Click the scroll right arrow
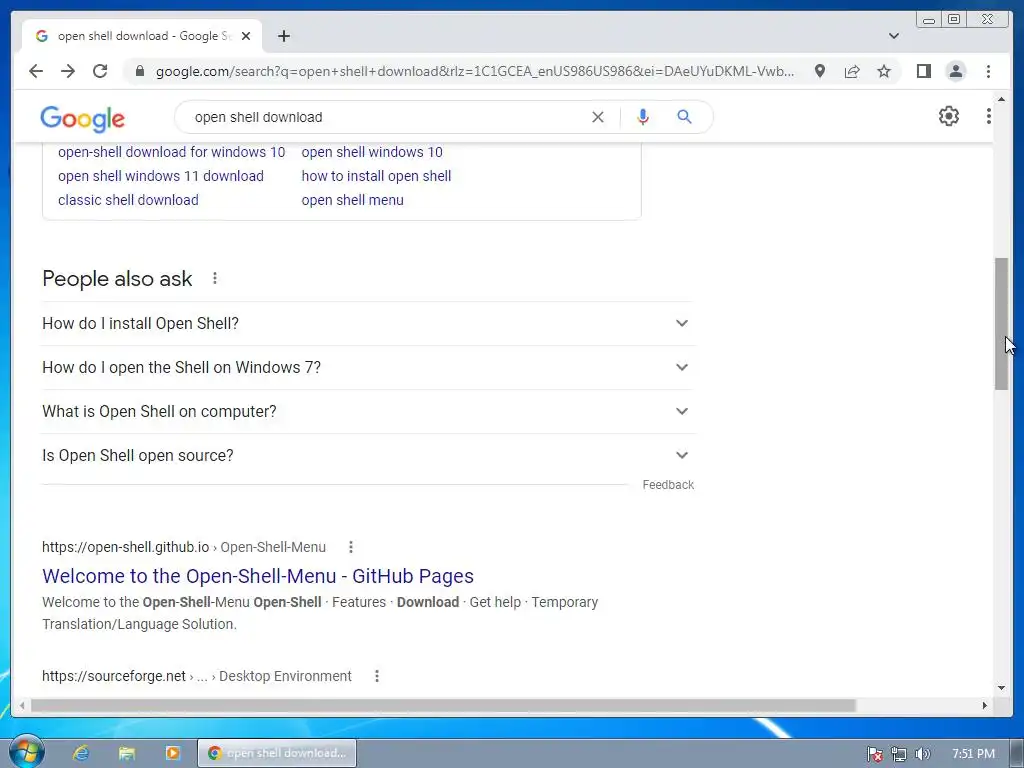 (x=985, y=705)
